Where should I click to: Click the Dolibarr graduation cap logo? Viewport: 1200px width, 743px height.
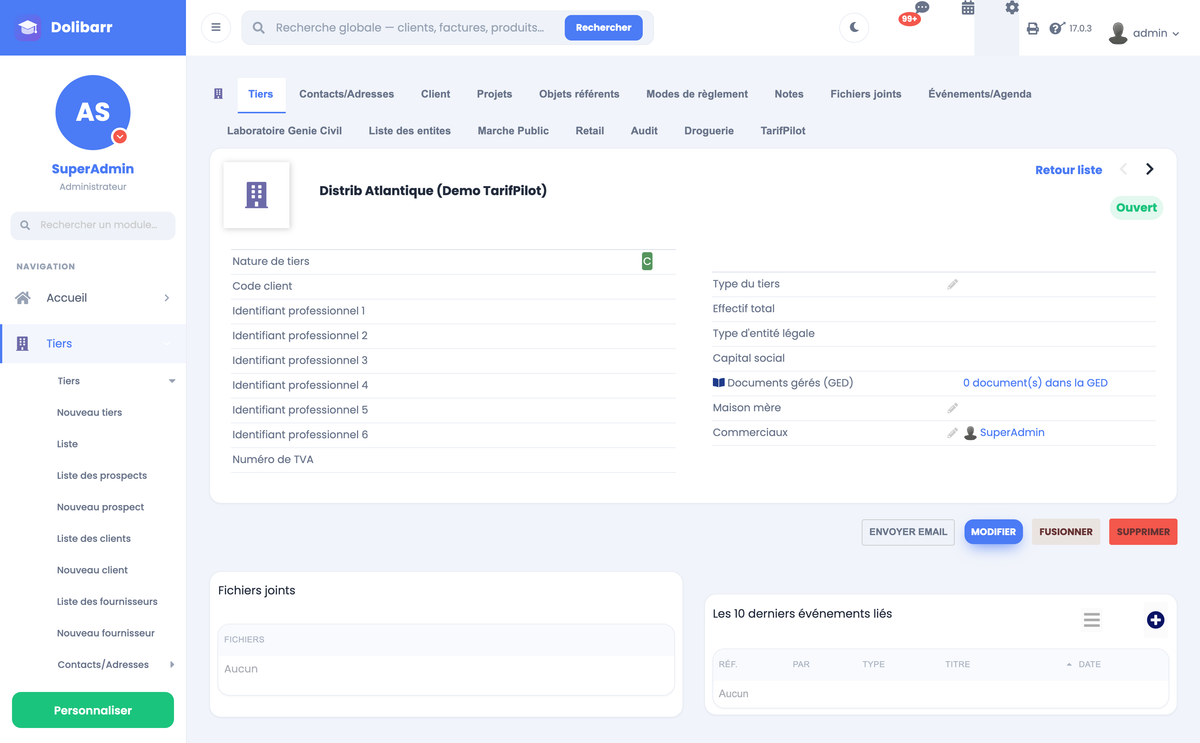[x=28, y=27]
